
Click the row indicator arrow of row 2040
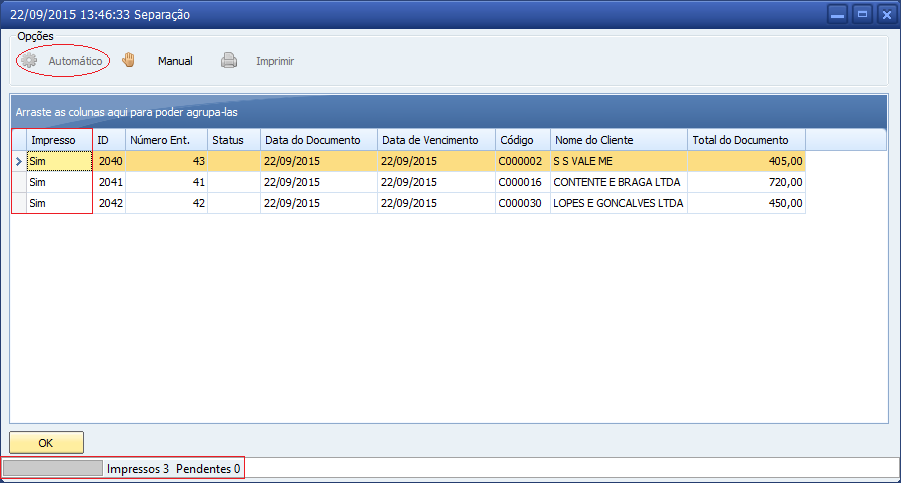[19, 161]
